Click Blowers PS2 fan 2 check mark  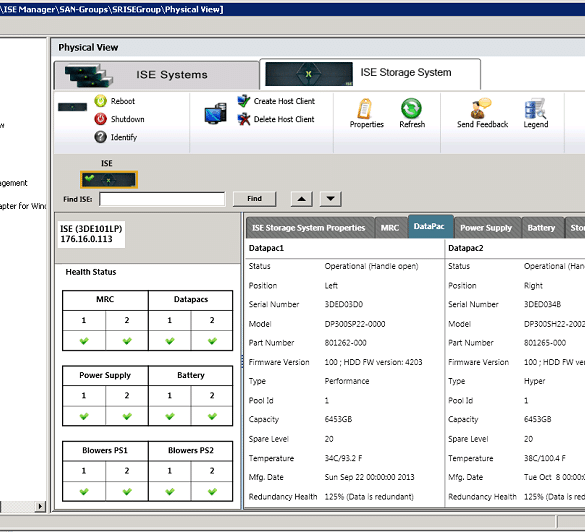(x=212, y=492)
